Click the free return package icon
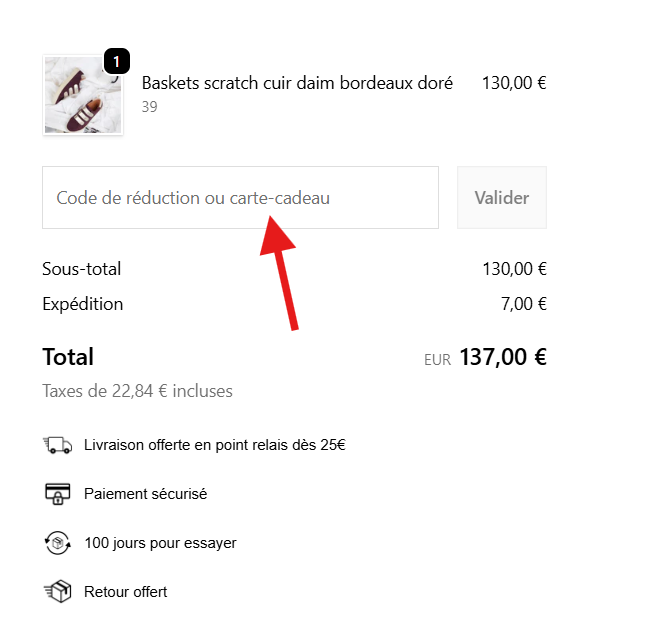 (58, 592)
